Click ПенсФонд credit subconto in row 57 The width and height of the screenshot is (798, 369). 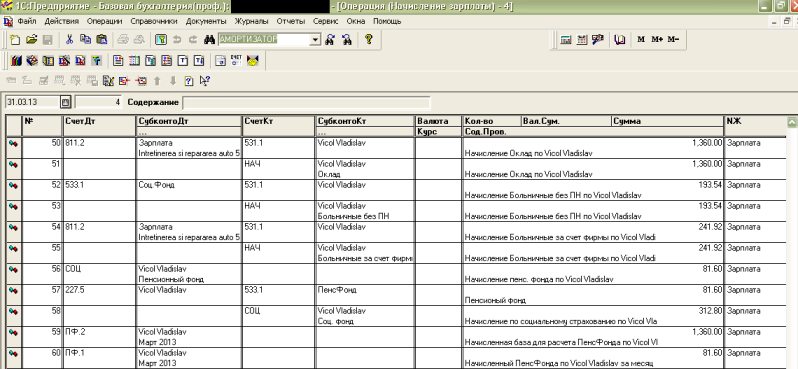pyautogui.click(x=337, y=290)
